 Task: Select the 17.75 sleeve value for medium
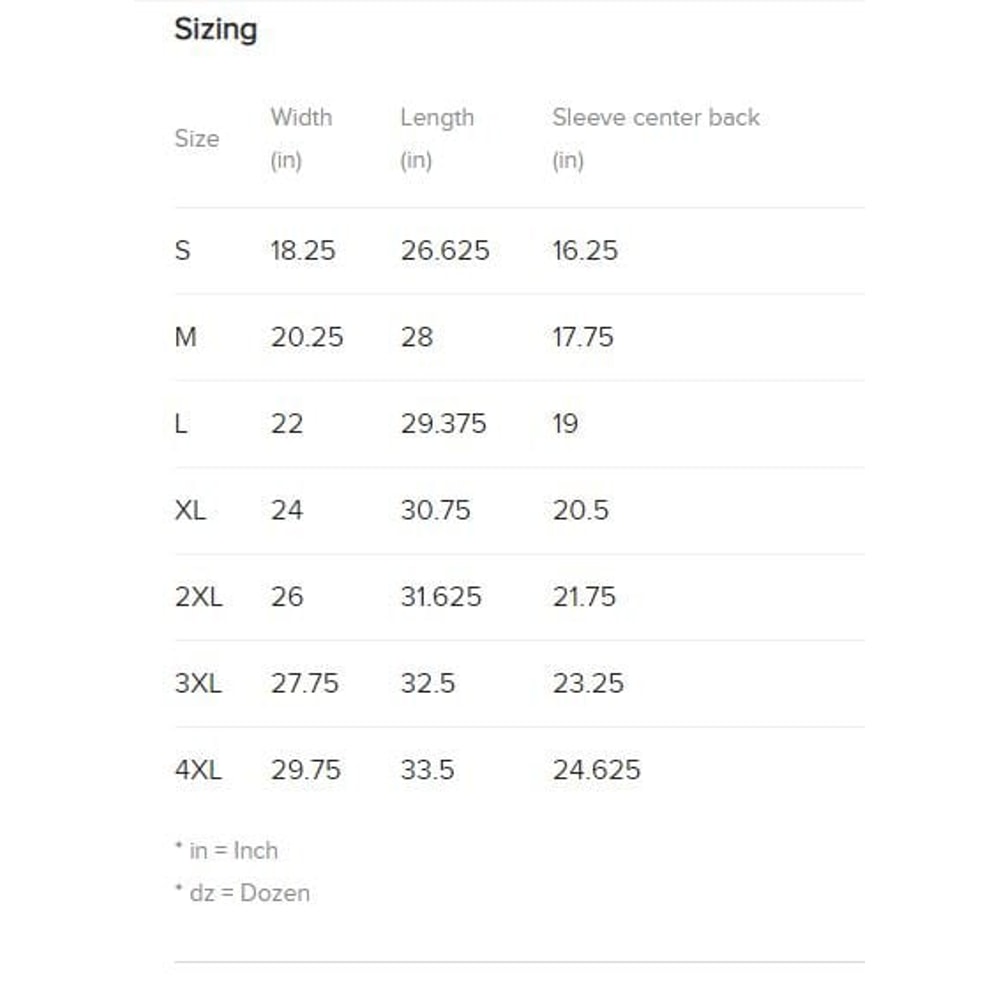coord(583,337)
